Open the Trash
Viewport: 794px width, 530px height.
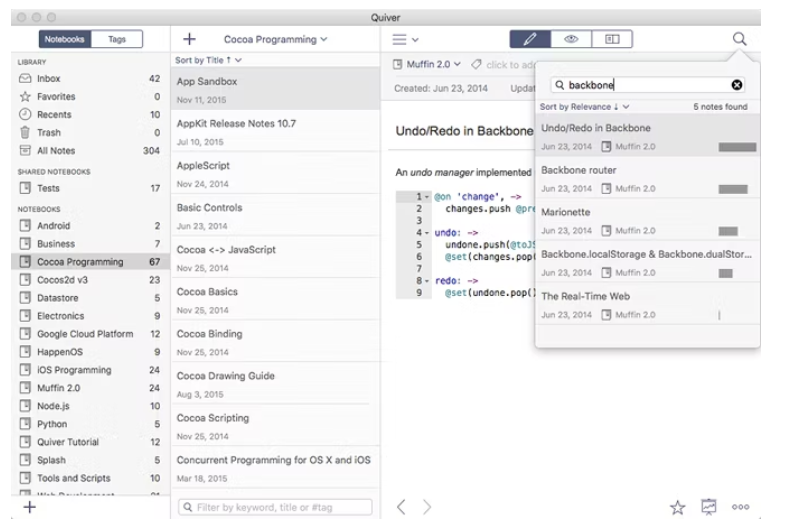tap(90, 133)
